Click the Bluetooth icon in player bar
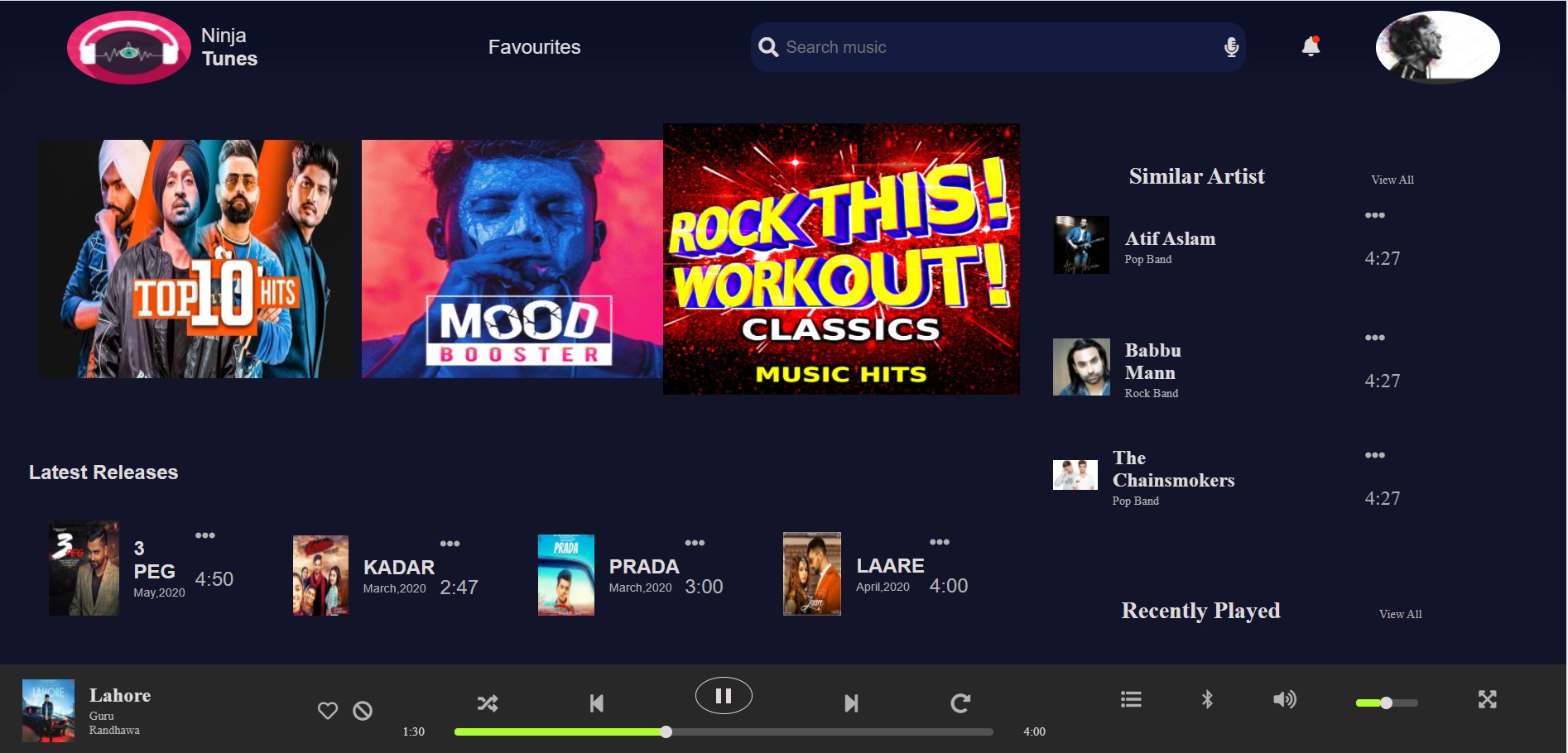The image size is (1568, 753). click(x=1207, y=699)
